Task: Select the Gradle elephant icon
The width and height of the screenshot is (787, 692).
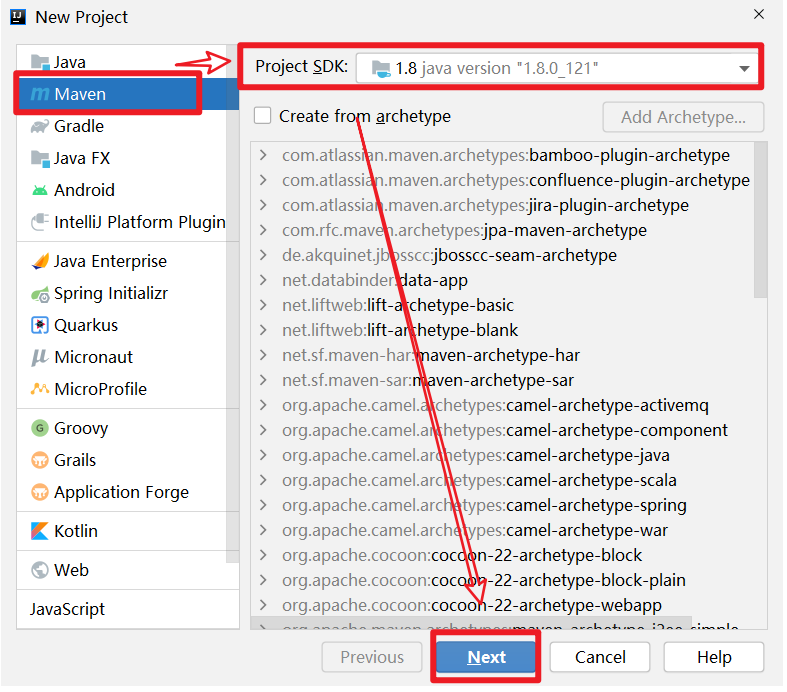Action: (x=40, y=126)
